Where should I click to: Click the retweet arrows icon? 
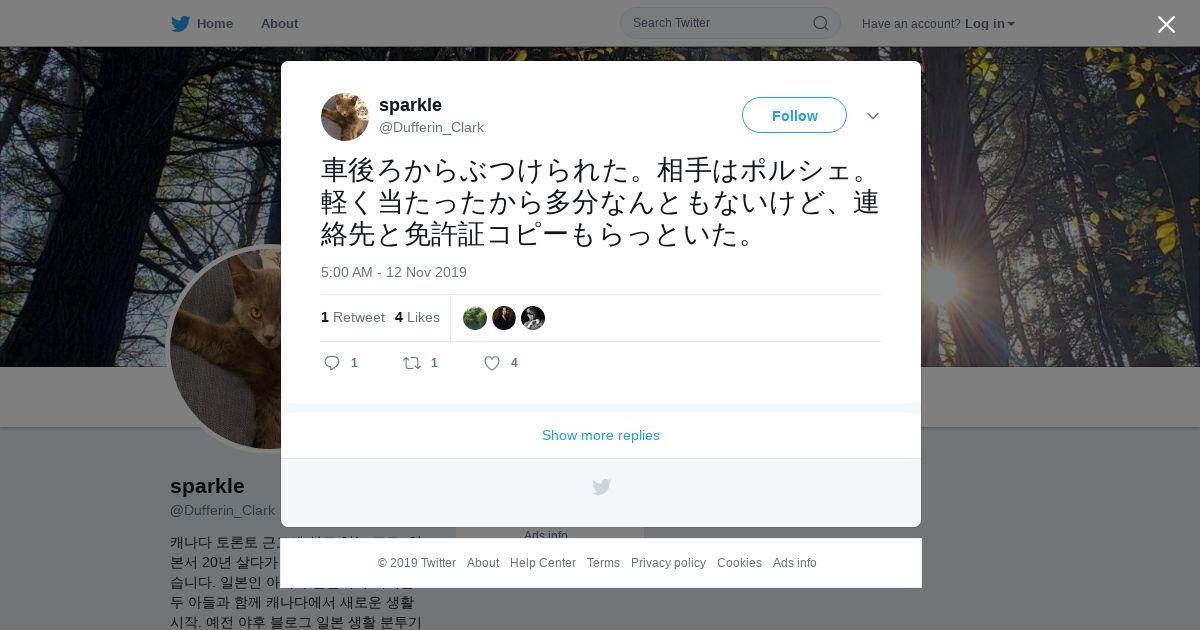click(x=412, y=363)
